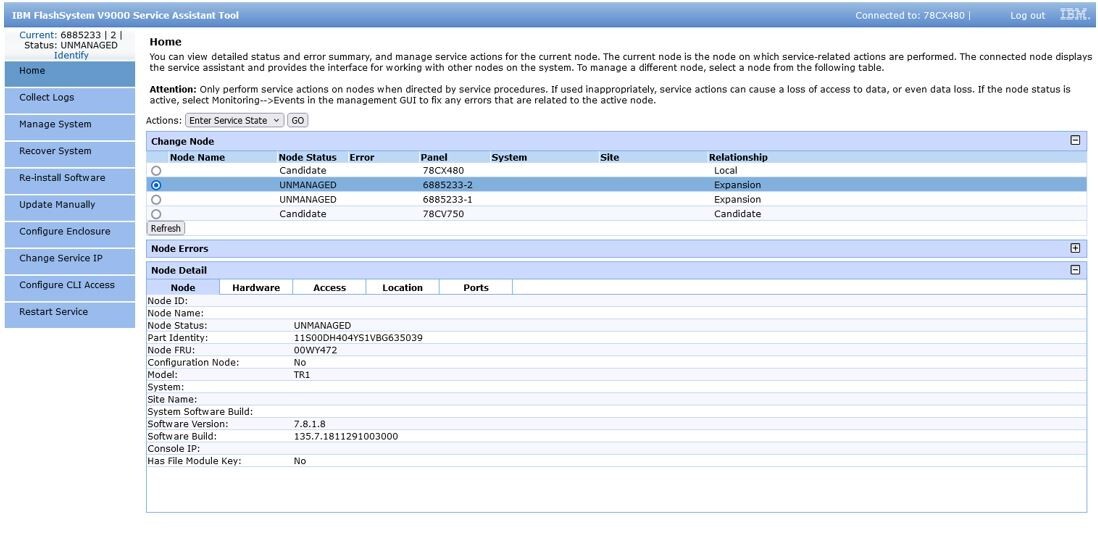
Task: Click the Error column header
Action: pyautogui.click(x=361, y=157)
